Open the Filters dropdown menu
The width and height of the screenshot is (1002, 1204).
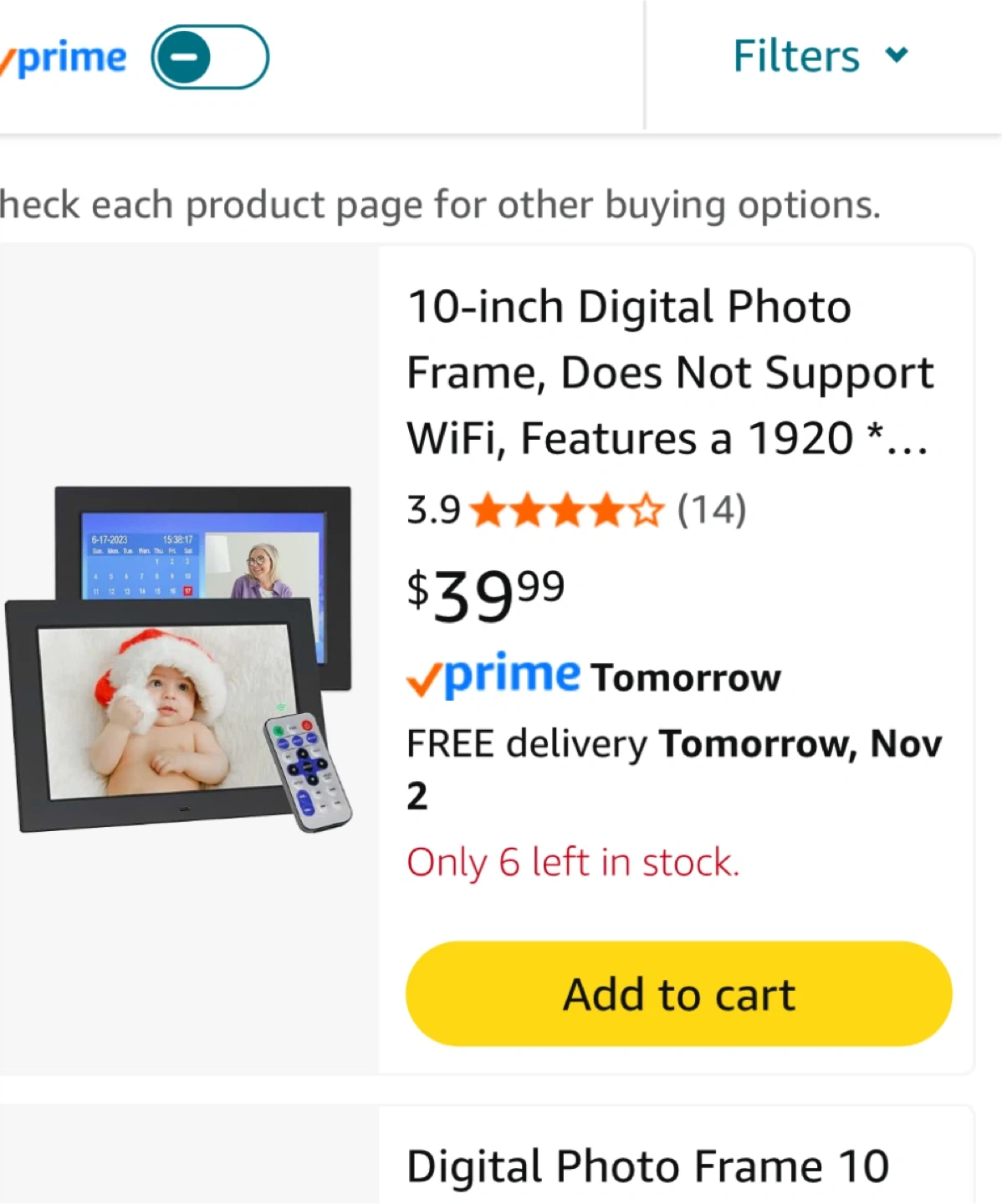pyautogui.click(x=820, y=57)
